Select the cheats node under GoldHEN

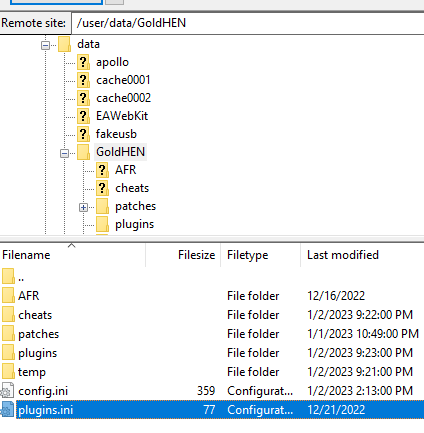(132, 188)
